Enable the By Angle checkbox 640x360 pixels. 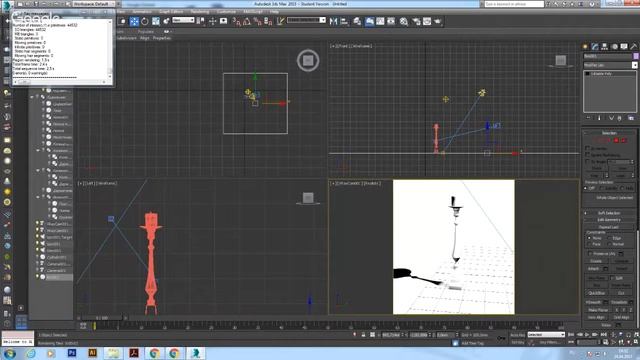click(x=587, y=162)
